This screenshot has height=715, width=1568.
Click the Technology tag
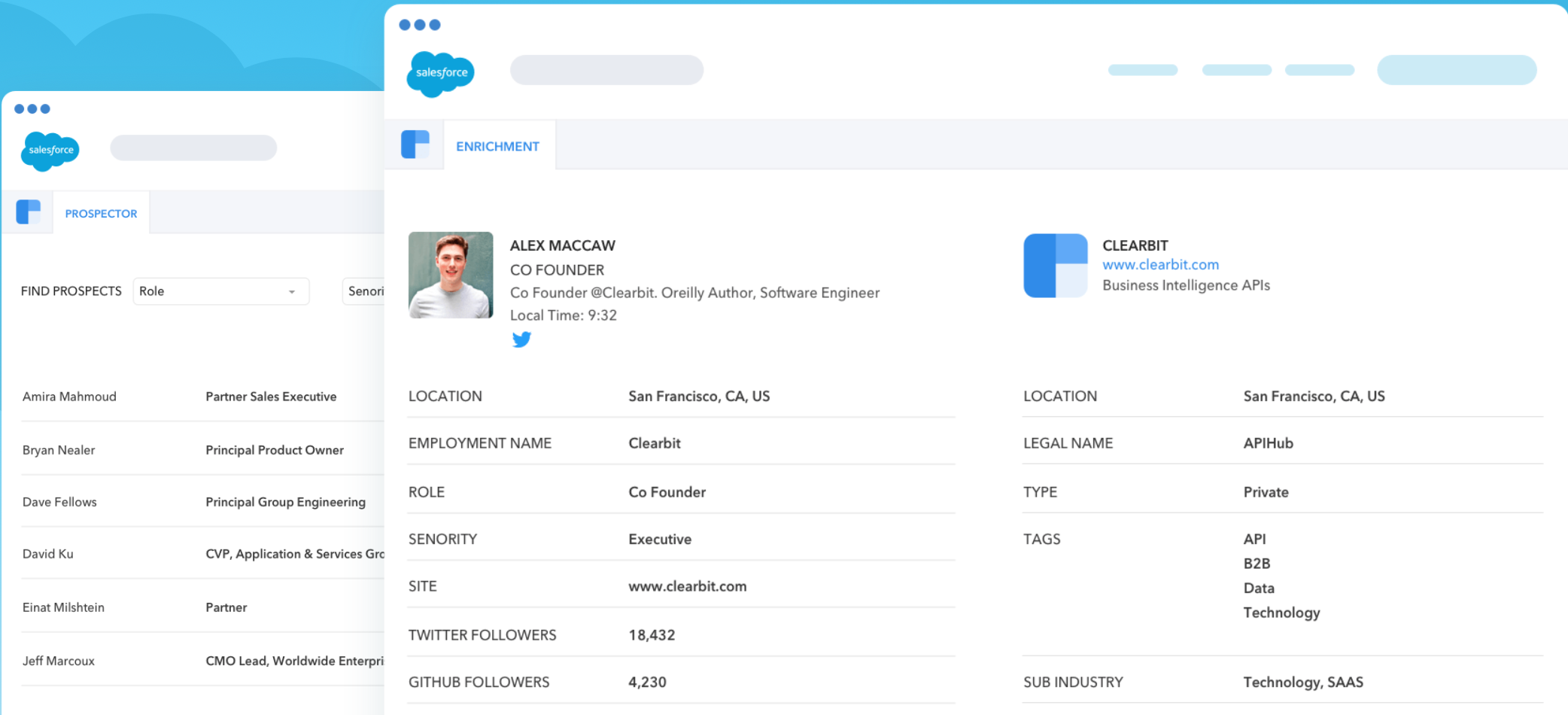[1281, 613]
